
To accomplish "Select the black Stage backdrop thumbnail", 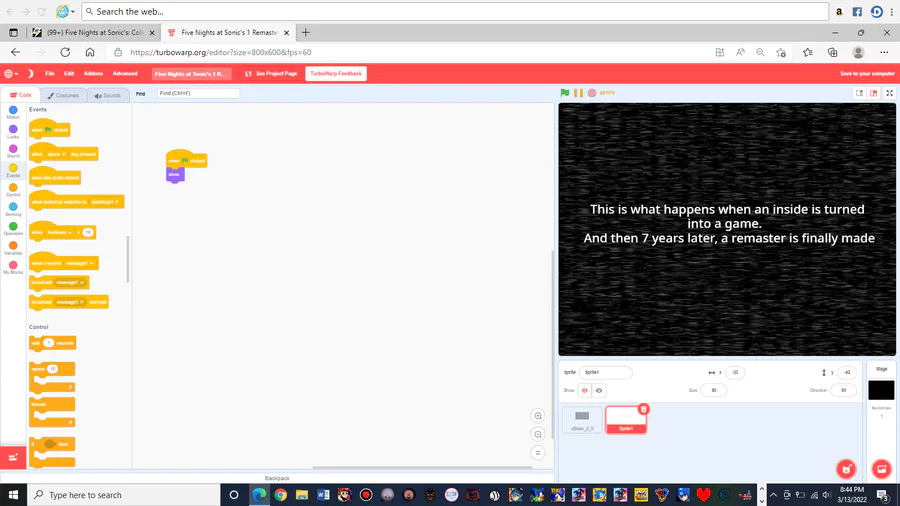I will point(881,390).
